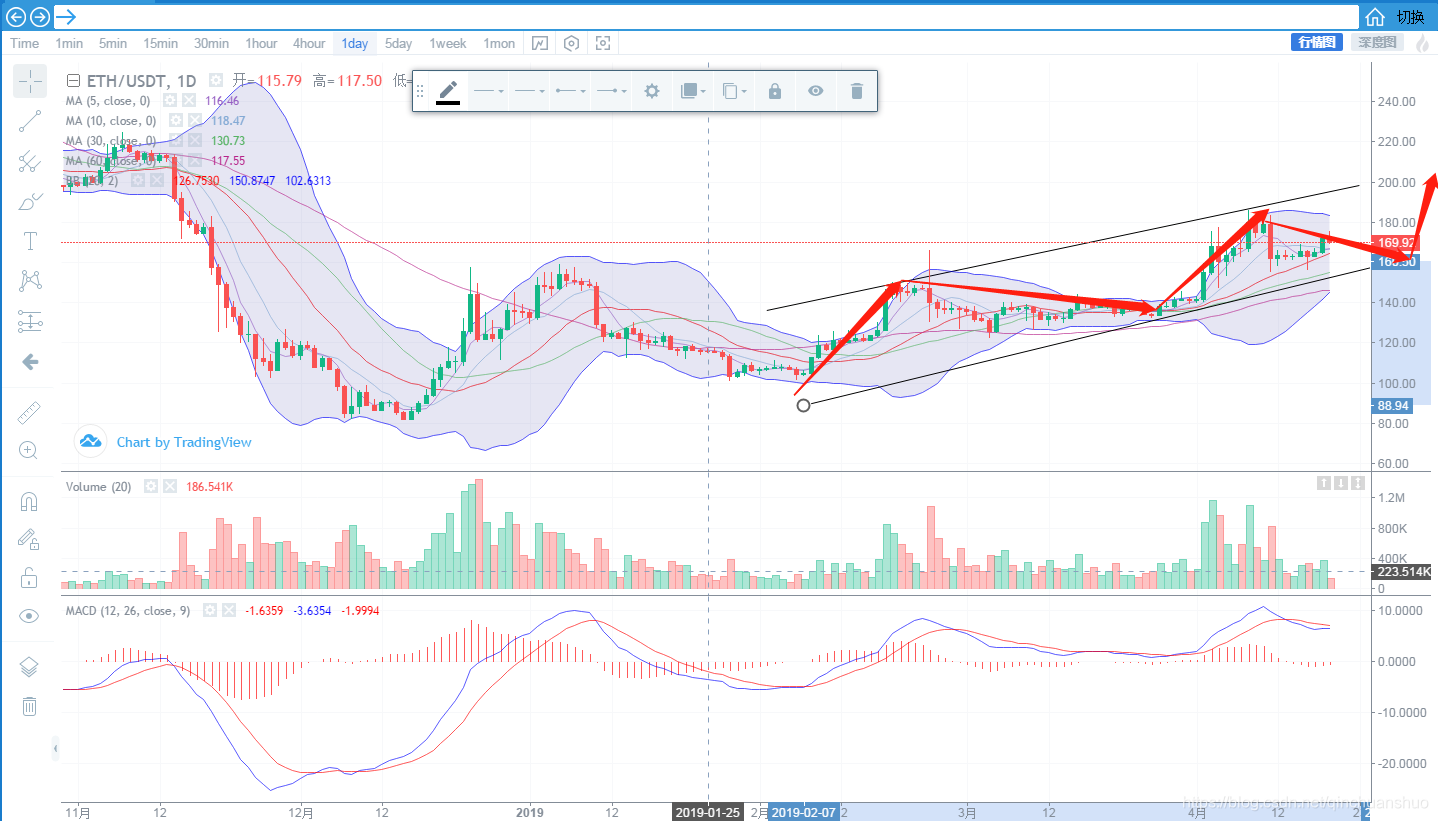Select the 1hour interval
Screen dimensions: 1438x821
261,43
